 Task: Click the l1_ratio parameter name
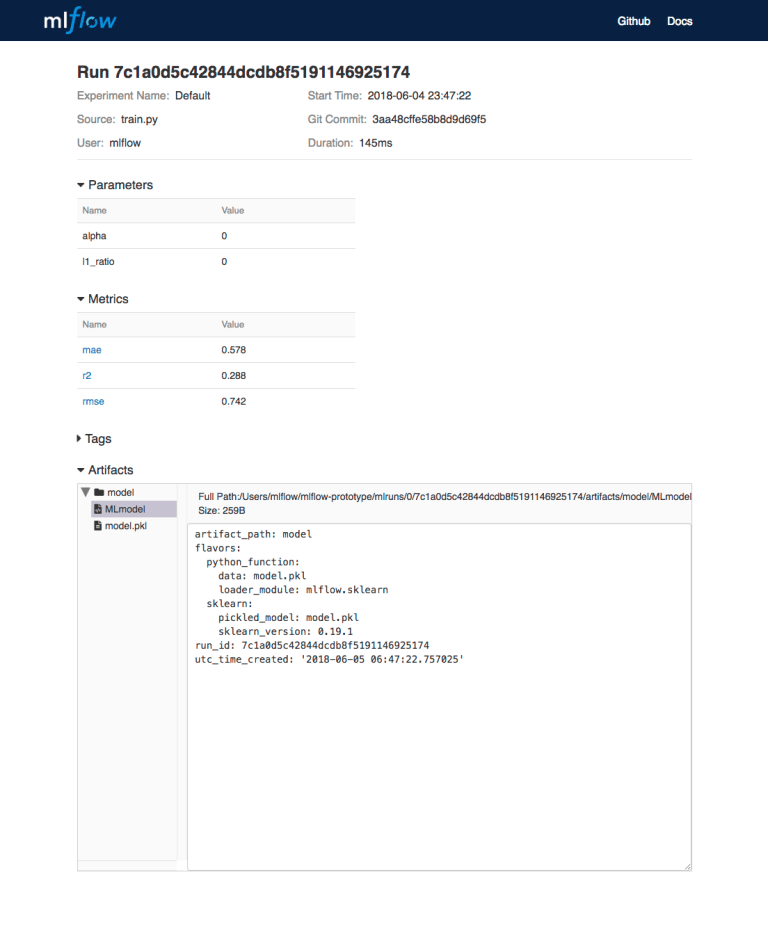pyautogui.click(x=98, y=261)
